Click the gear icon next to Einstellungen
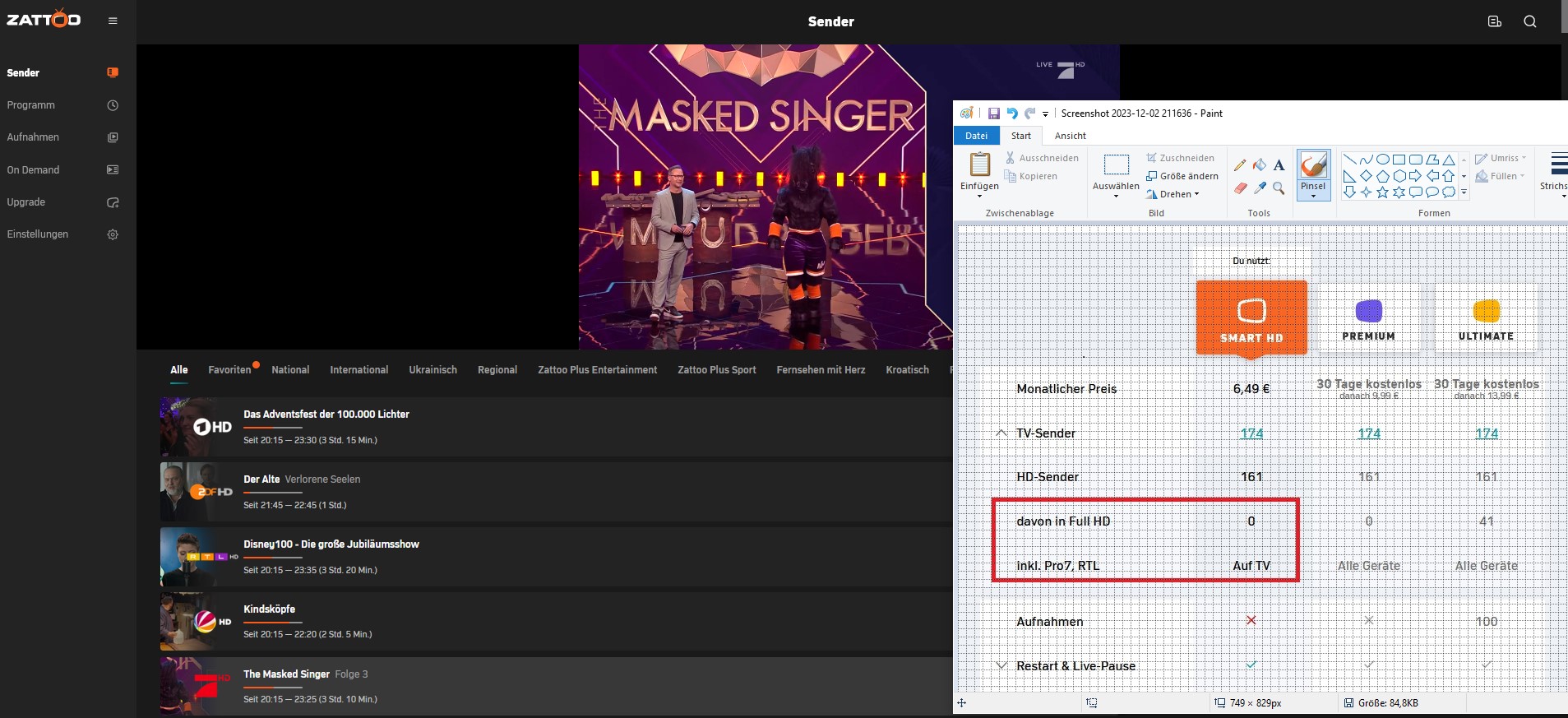1568x718 pixels. pos(113,234)
